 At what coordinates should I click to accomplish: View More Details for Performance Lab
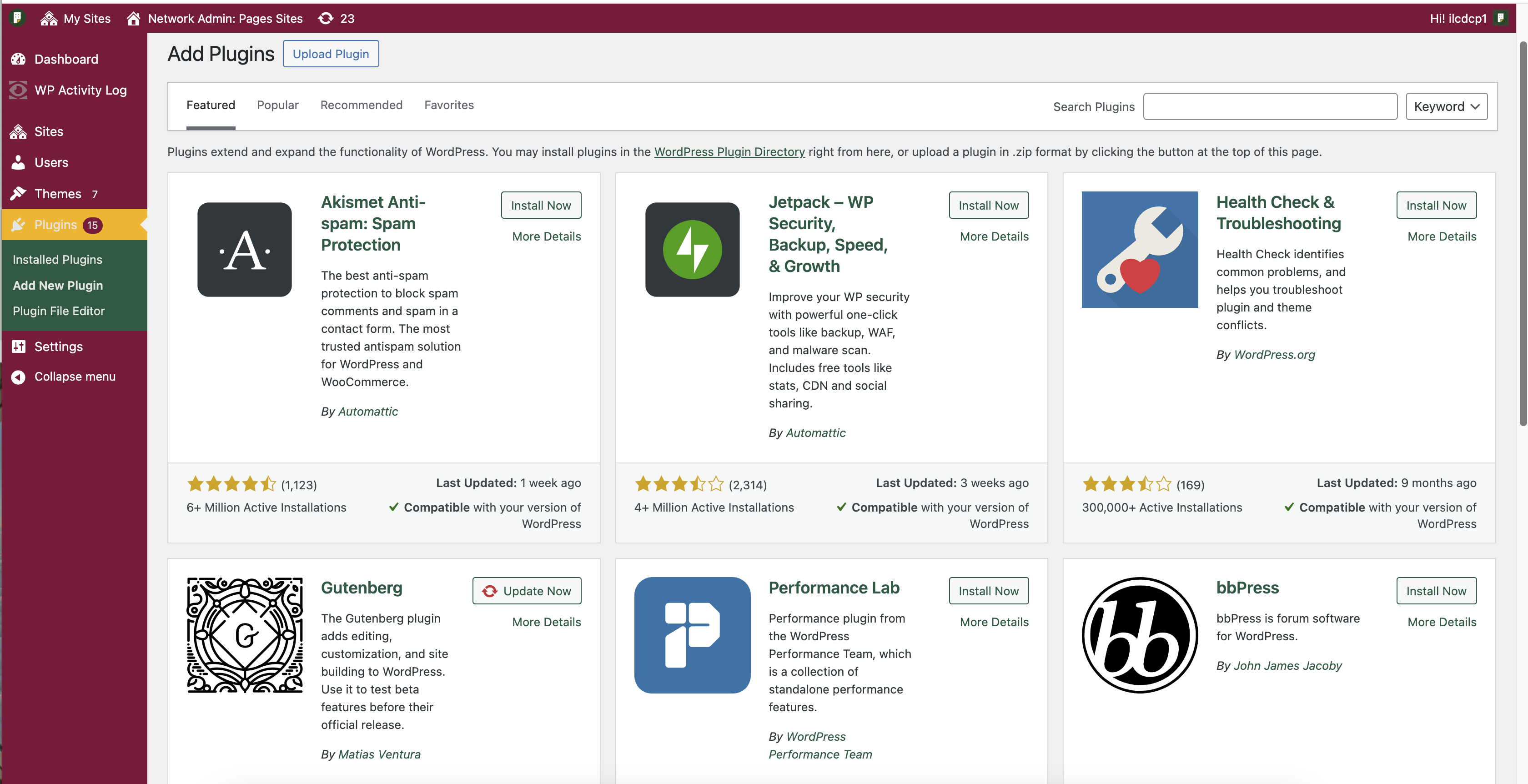pyautogui.click(x=994, y=622)
